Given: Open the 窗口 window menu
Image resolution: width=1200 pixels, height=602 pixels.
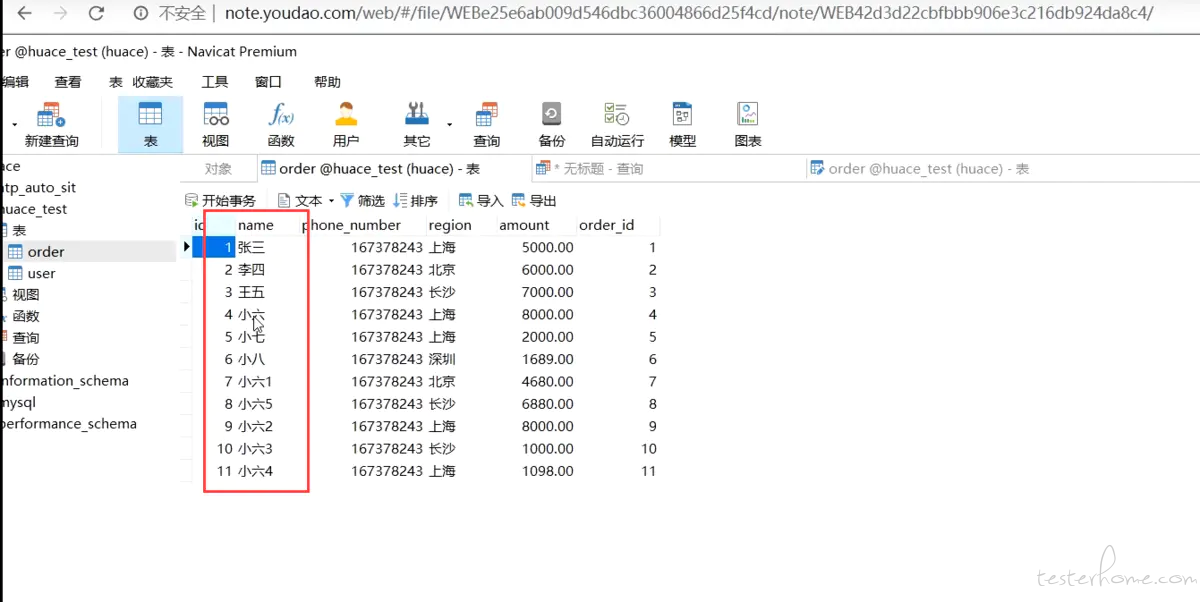Looking at the screenshot, I should click(x=268, y=82).
